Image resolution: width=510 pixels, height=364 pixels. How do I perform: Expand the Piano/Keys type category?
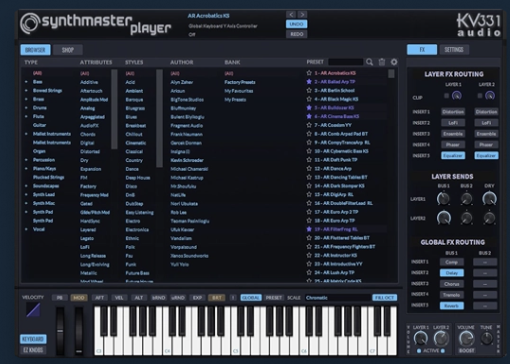pyautogui.click(x=26, y=169)
